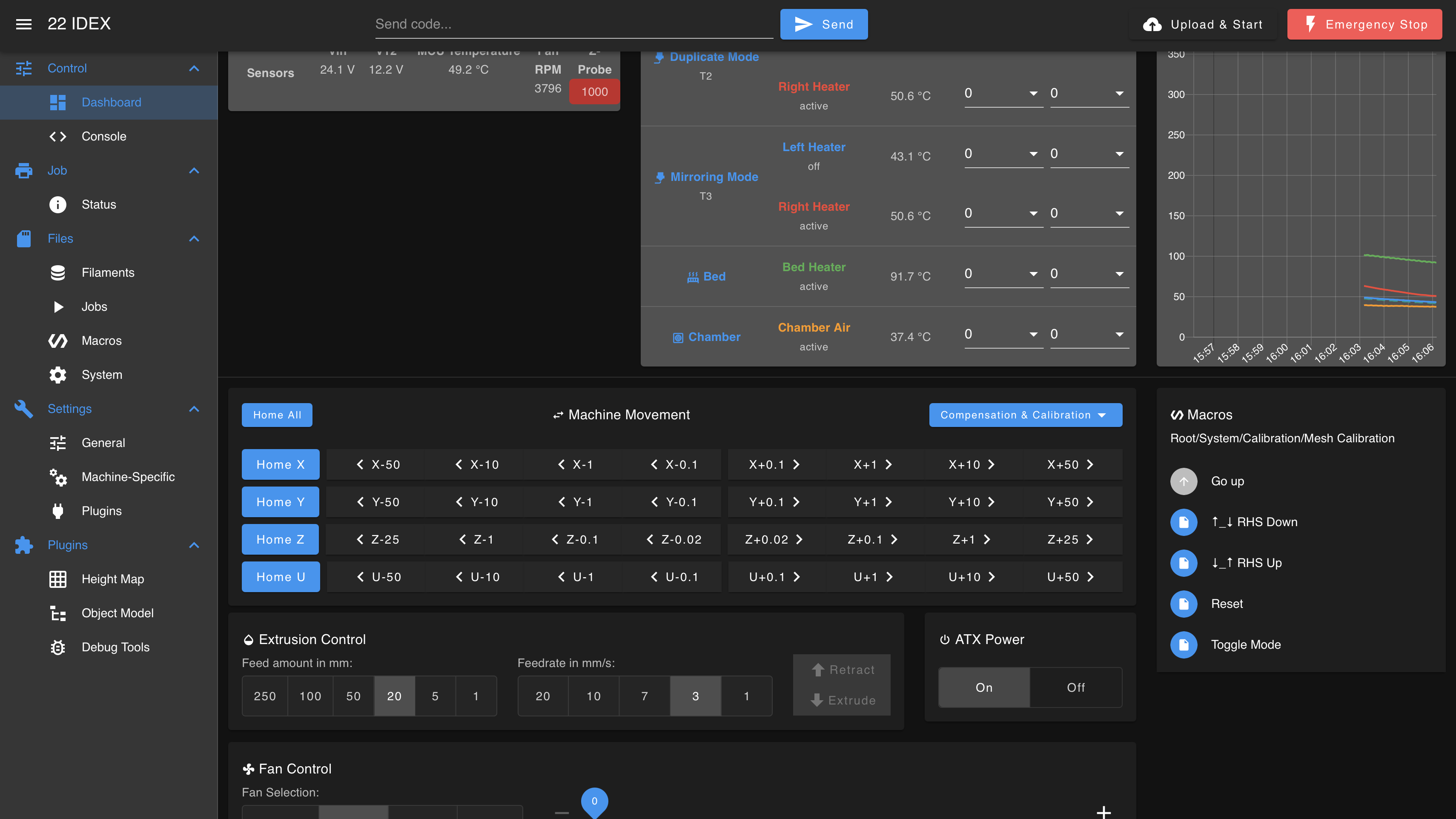This screenshot has width=1456, height=819.
Task: Click the Reset macro file icon
Action: 1184,604
